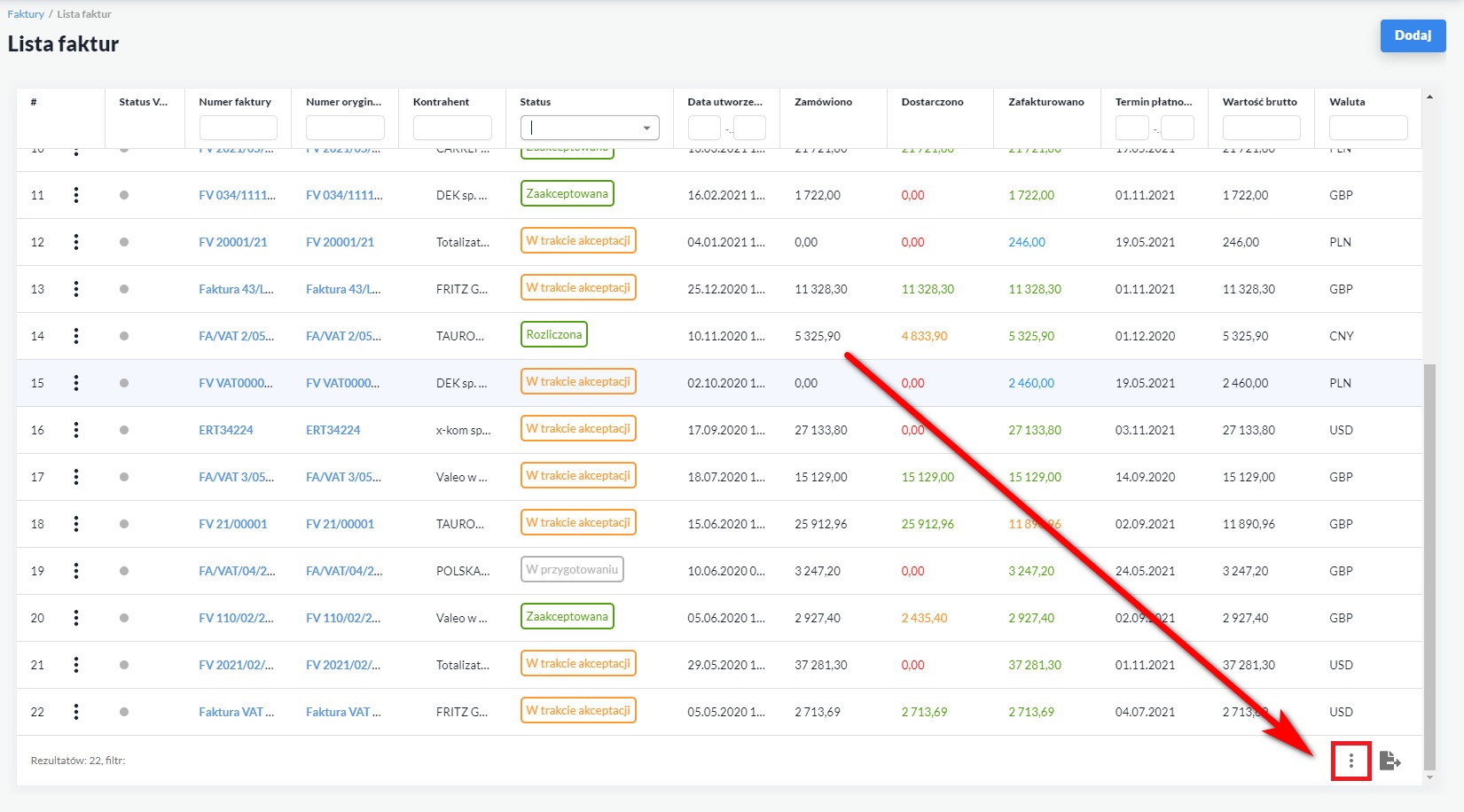Open row 11 actions menu (three dots)
Screen dimensions: 1464x812
point(76,195)
